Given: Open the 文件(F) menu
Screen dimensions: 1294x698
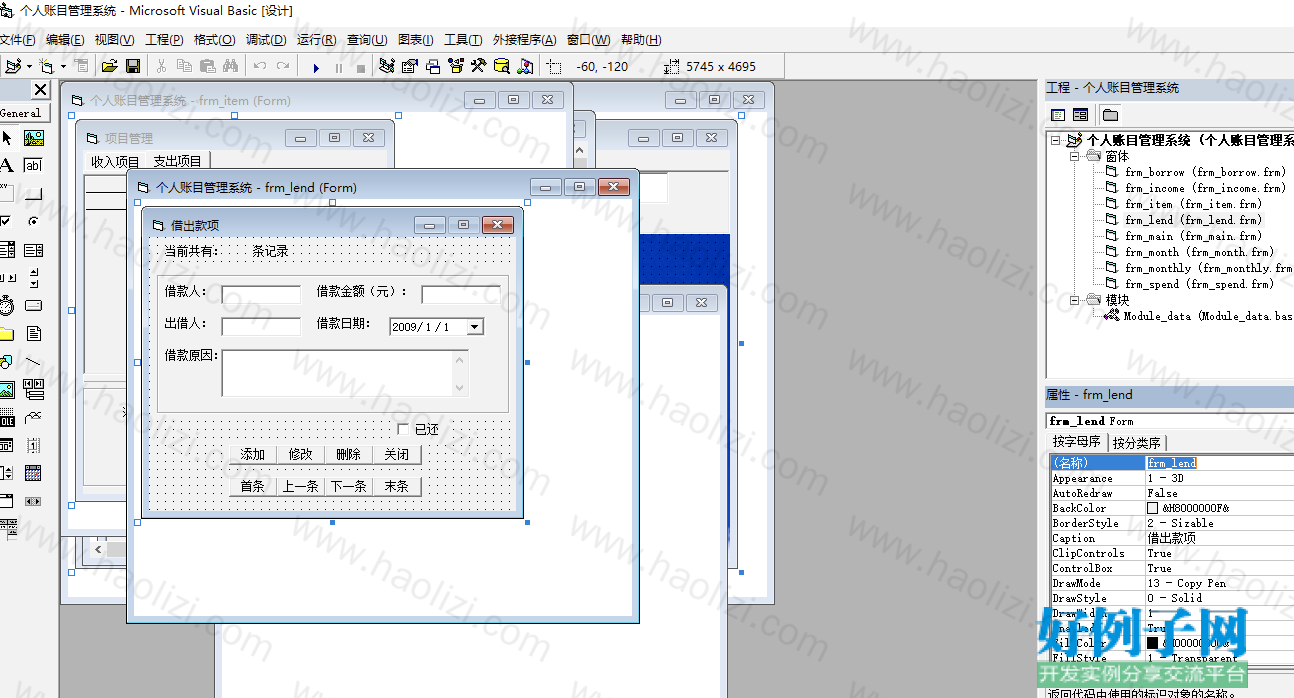Looking at the screenshot, I should [17, 40].
